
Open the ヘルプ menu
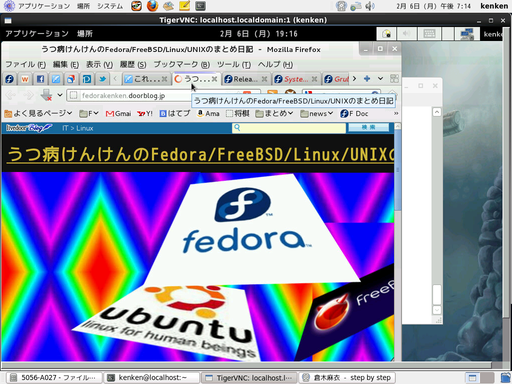pos(275,64)
